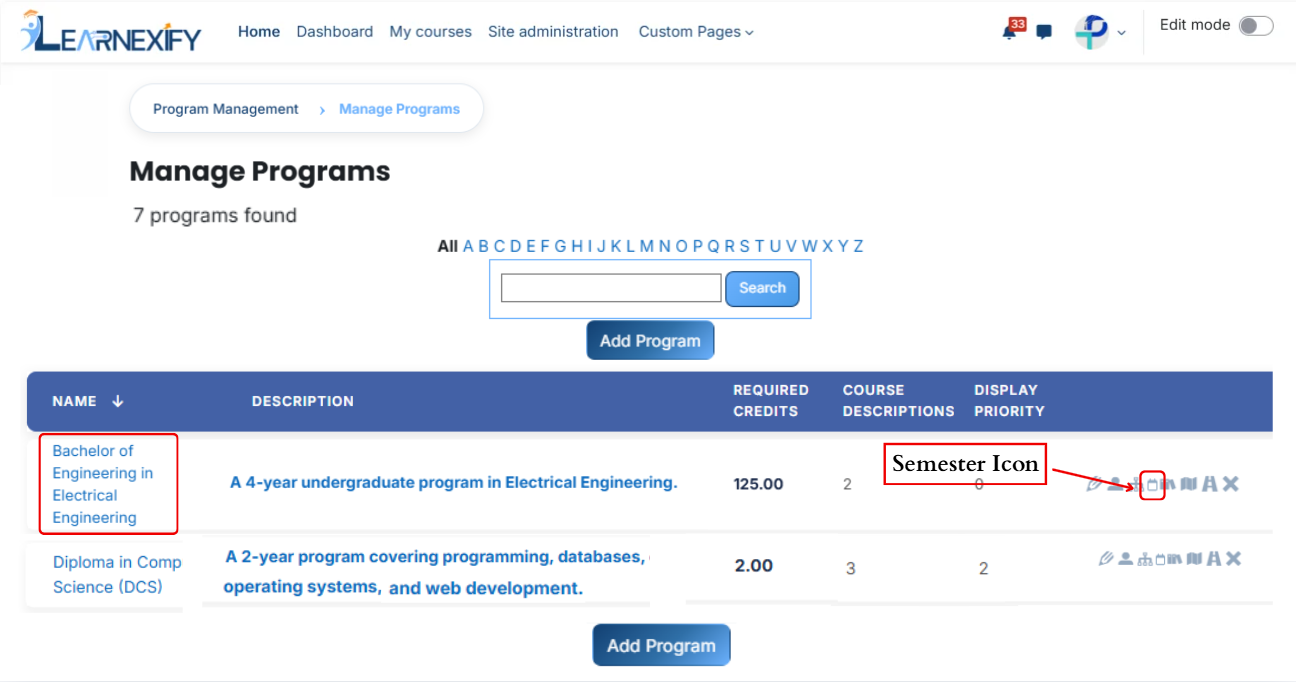Click map icon in Diploma in Comp Science row
1296x682 pixels.
tap(1194, 559)
